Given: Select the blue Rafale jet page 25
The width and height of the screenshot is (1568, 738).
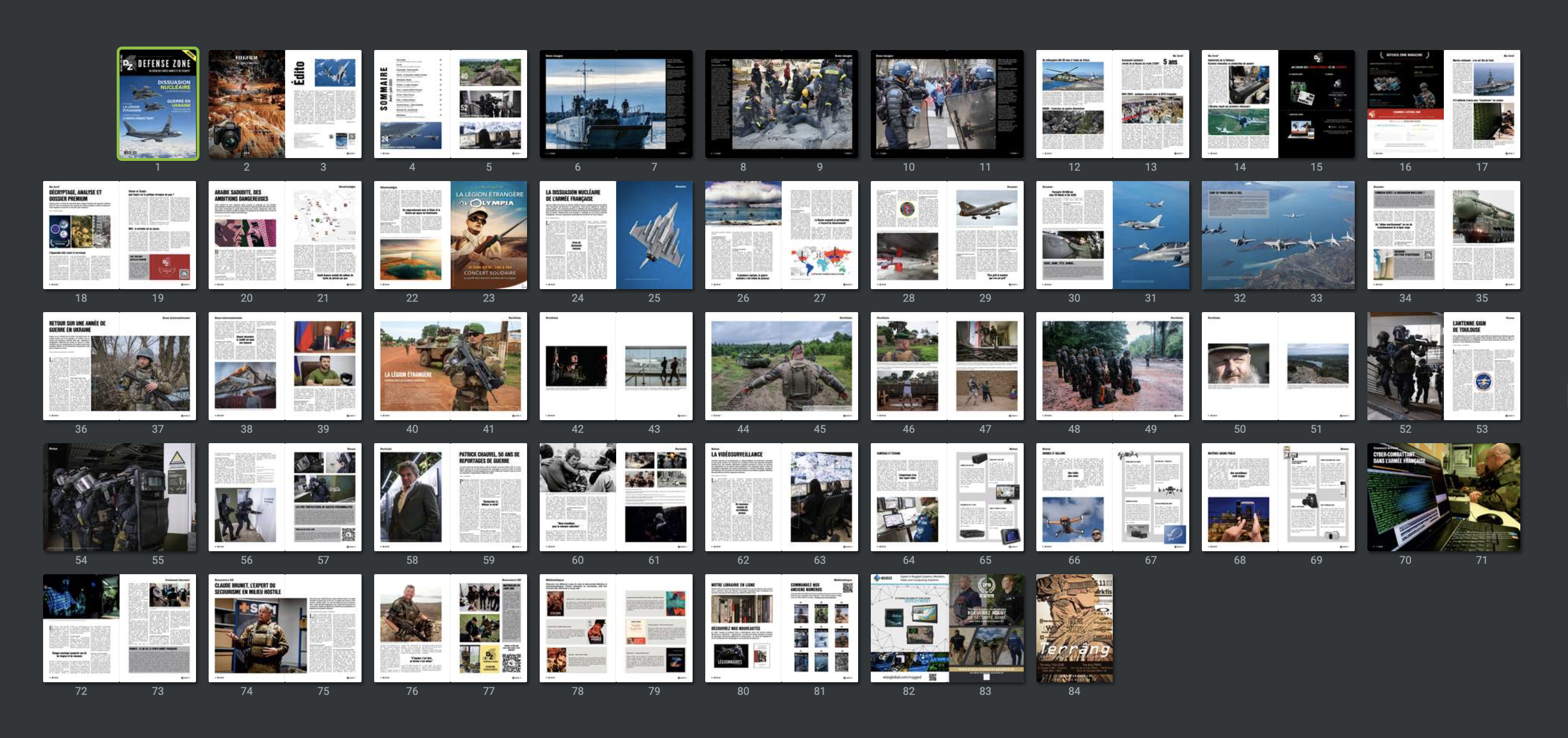Looking at the screenshot, I should tap(654, 235).
